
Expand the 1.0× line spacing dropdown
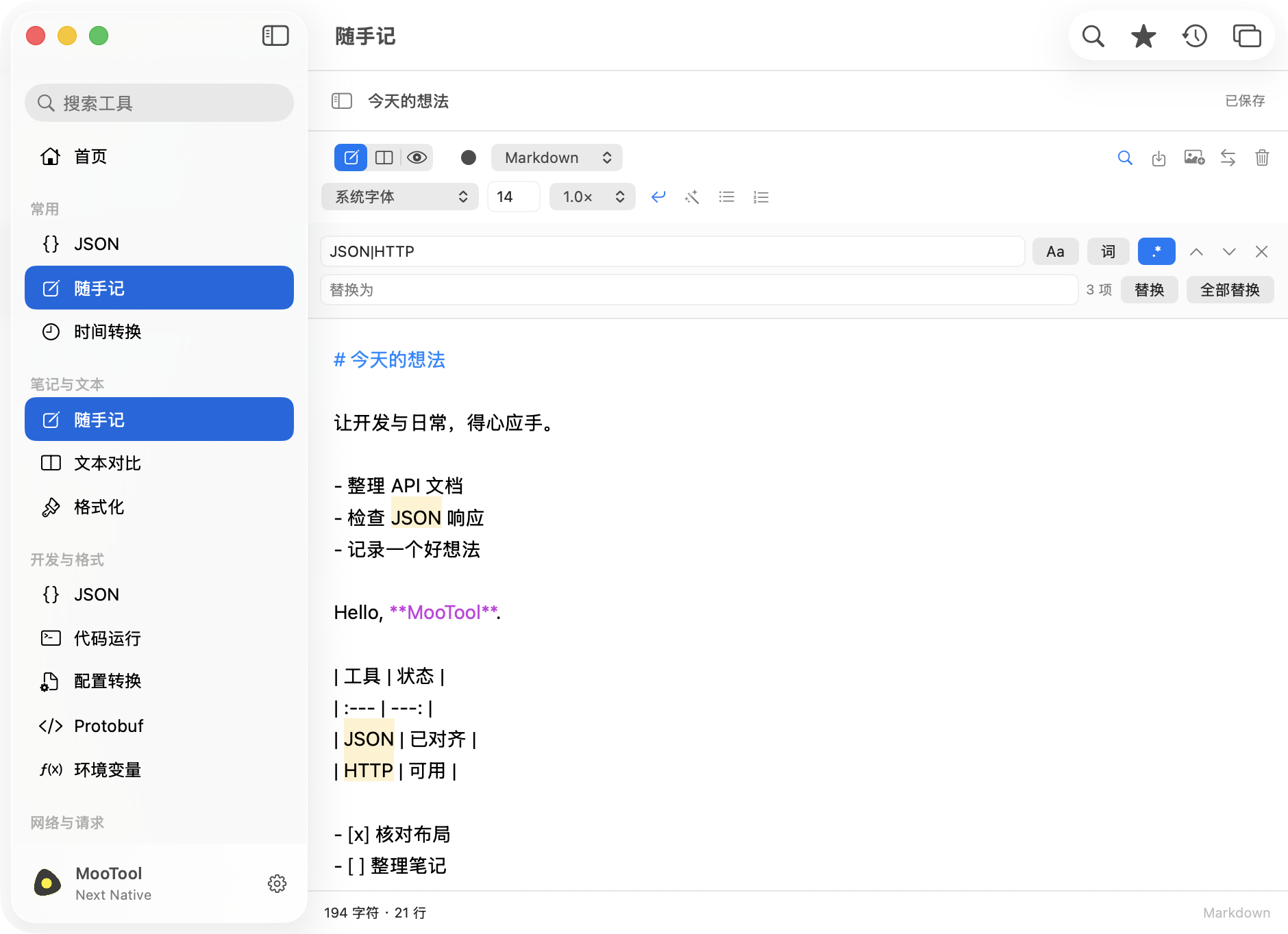pos(592,197)
